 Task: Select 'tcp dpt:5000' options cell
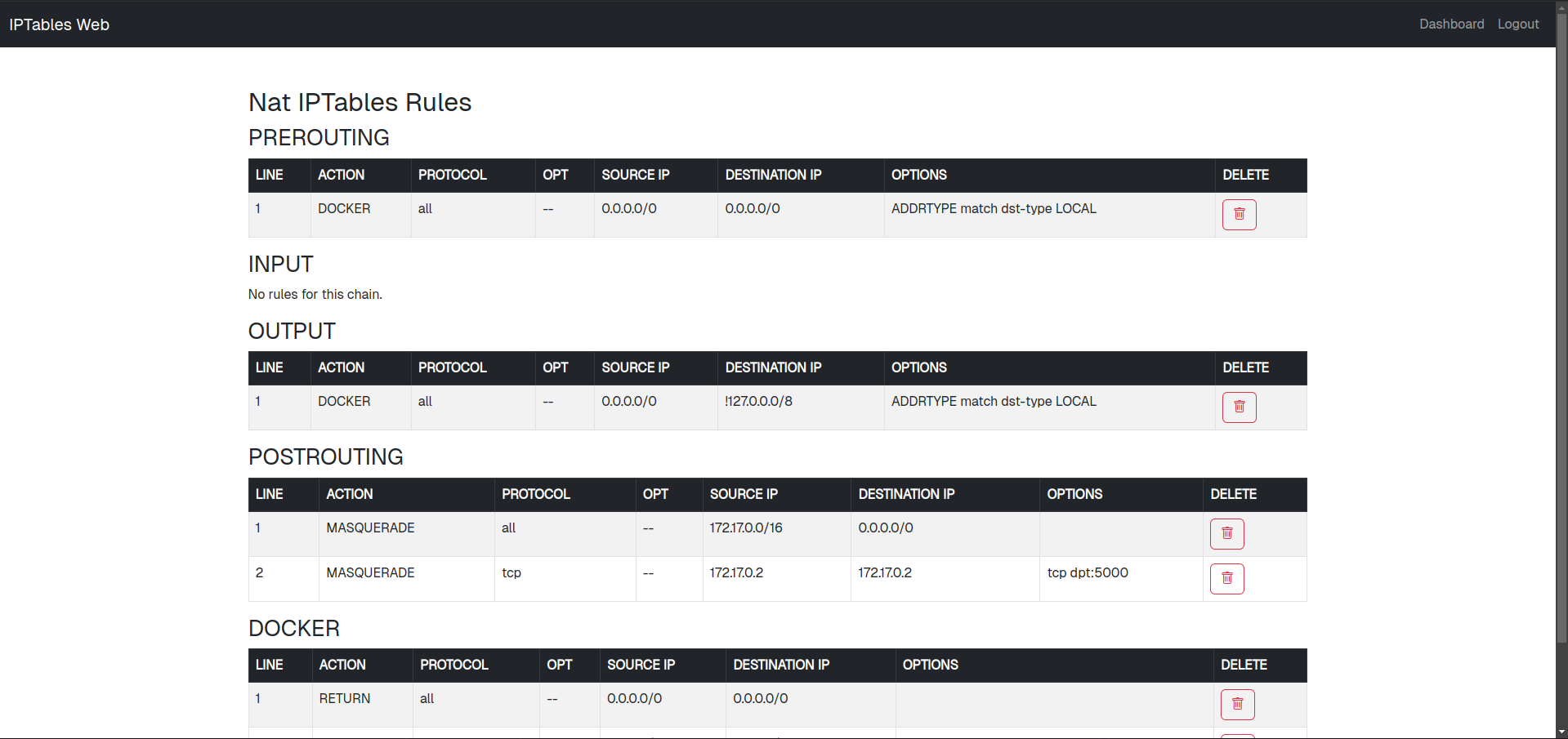click(1120, 579)
